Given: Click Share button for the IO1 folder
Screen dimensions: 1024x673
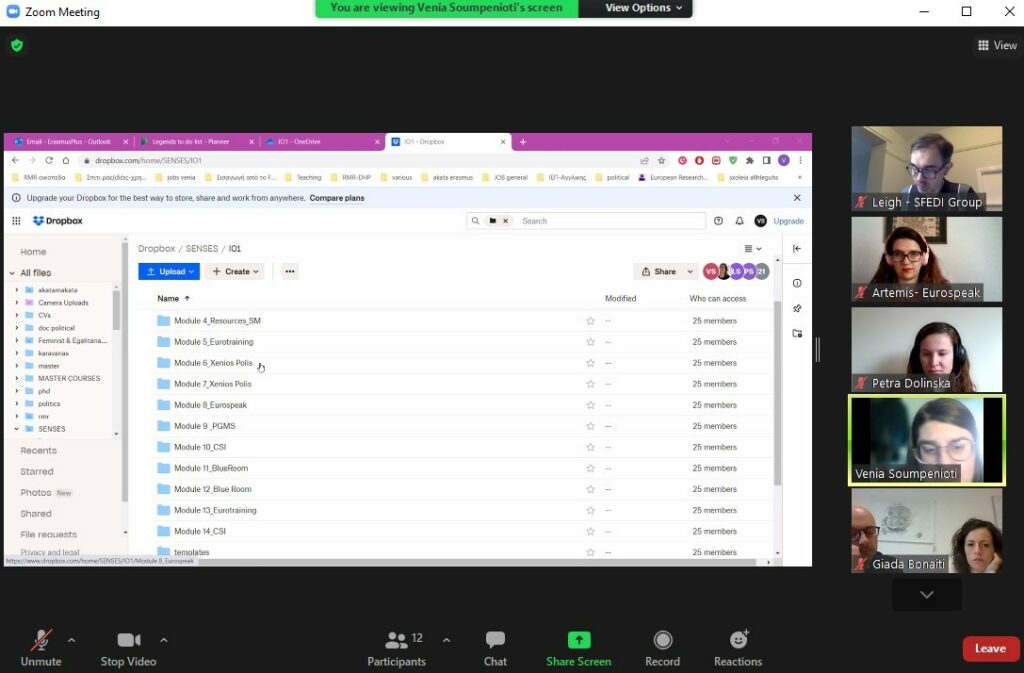Looking at the screenshot, I should (659, 272).
